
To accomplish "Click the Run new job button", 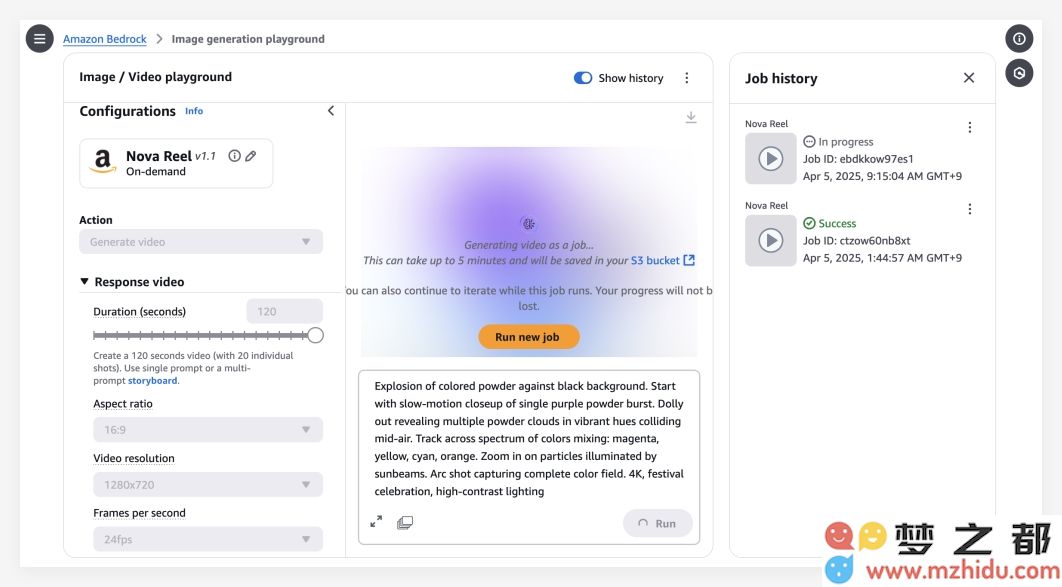I will 528,337.
